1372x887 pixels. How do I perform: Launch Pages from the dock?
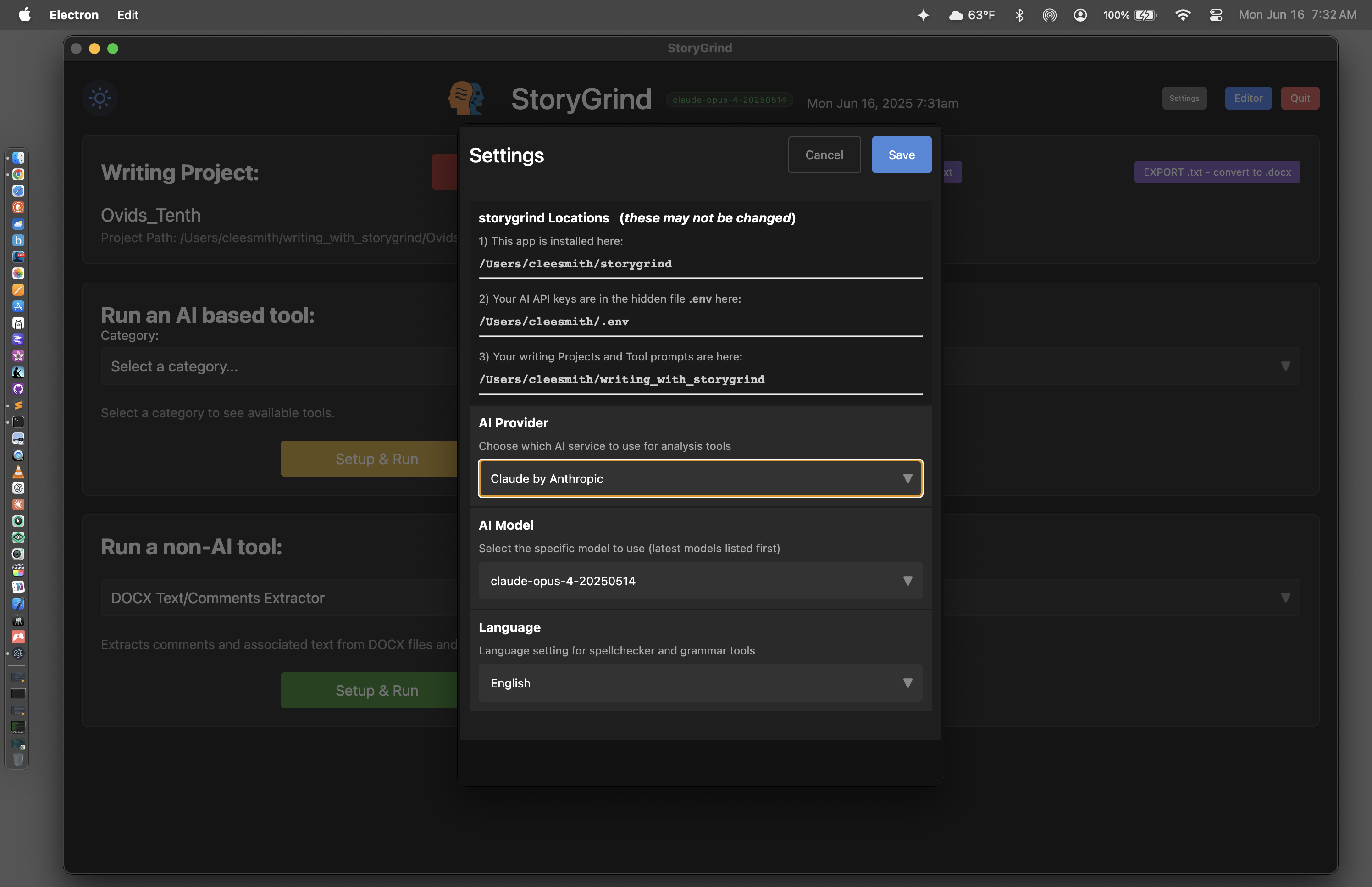tap(18, 290)
